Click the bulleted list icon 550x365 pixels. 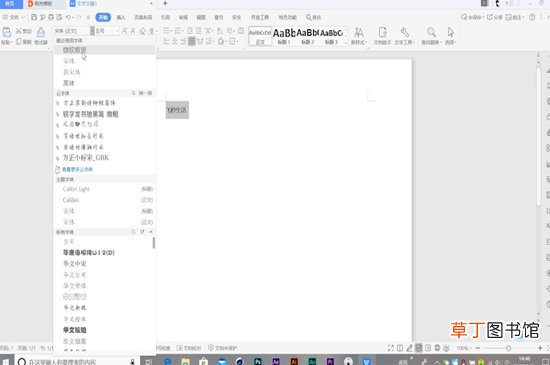click(x=166, y=31)
